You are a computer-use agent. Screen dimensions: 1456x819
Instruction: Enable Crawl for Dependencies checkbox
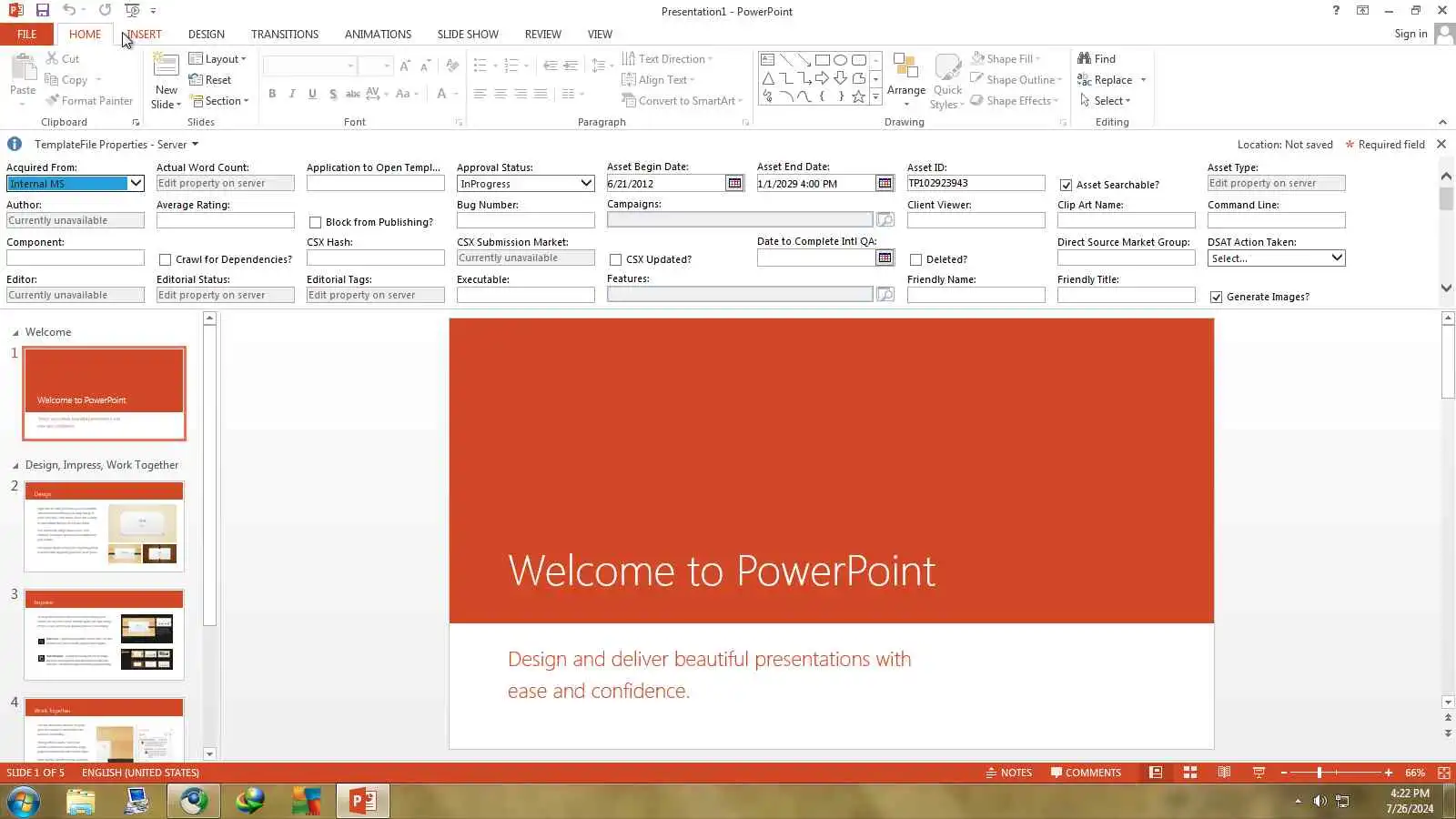165,259
